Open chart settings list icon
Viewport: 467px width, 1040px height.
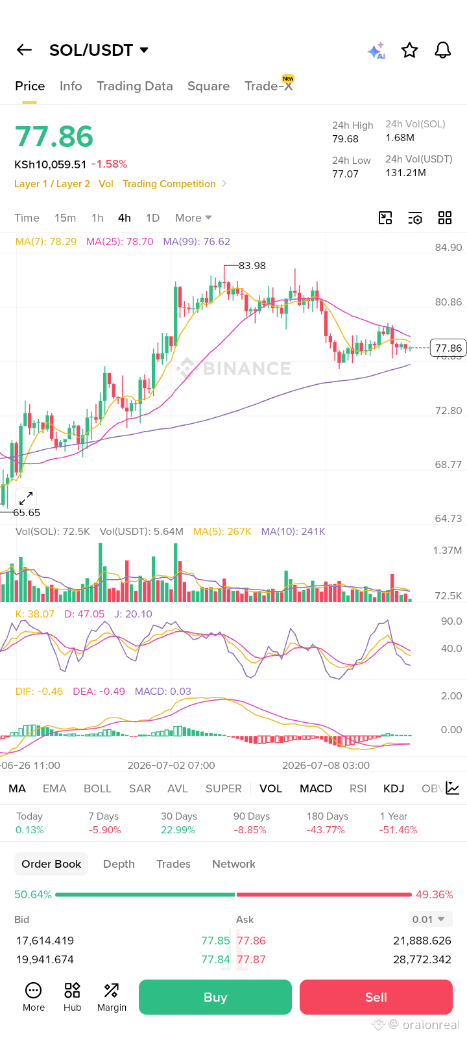pyautogui.click(x=415, y=218)
